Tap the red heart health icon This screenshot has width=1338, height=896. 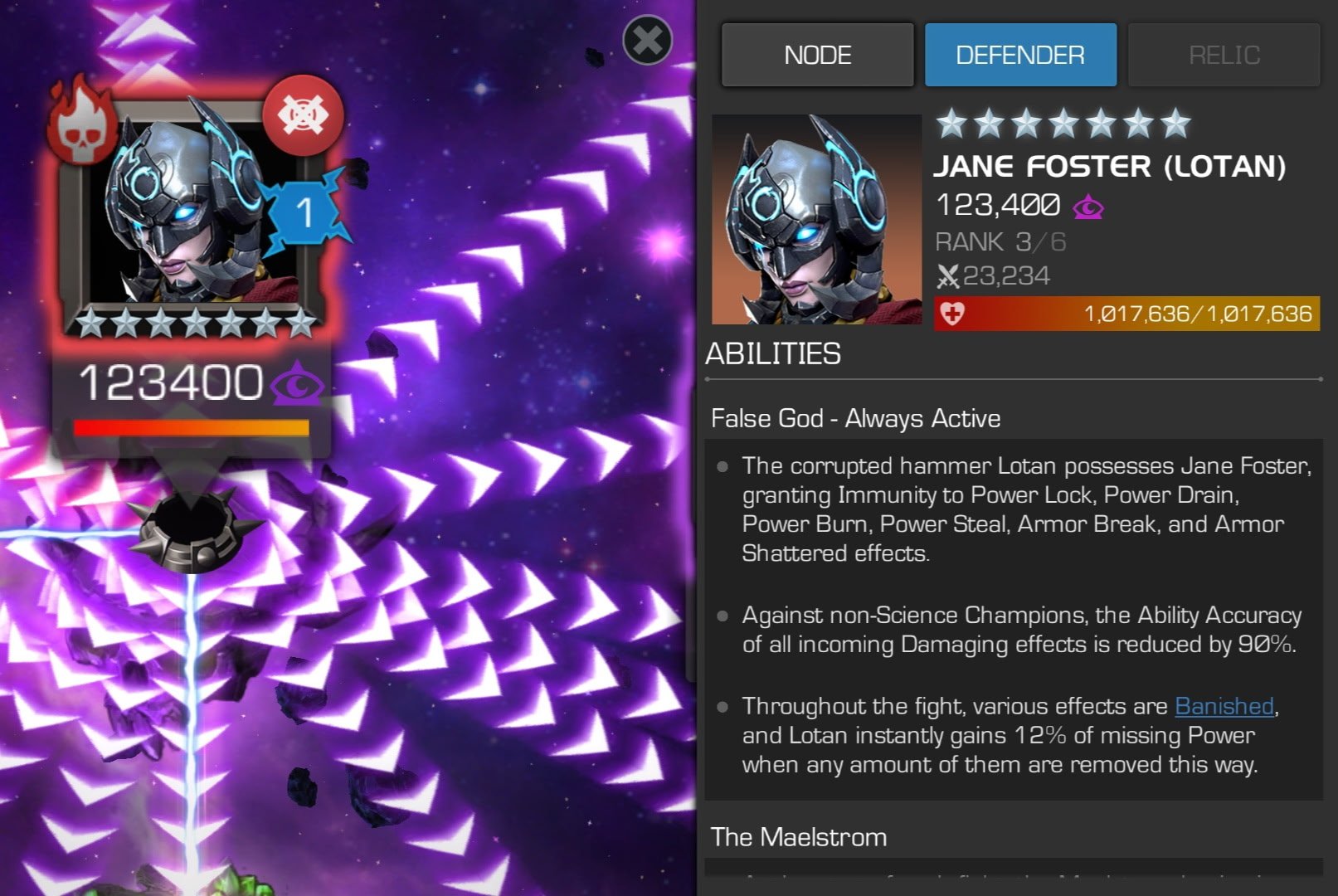click(x=951, y=314)
